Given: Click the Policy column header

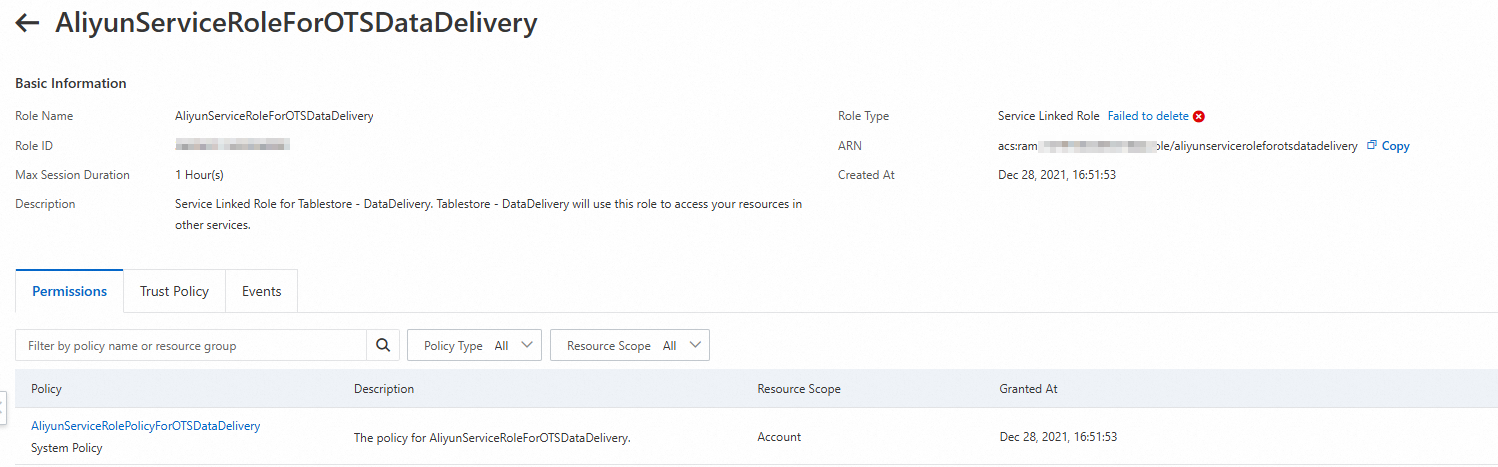Looking at the screenshot, I should tap(46, 388).
